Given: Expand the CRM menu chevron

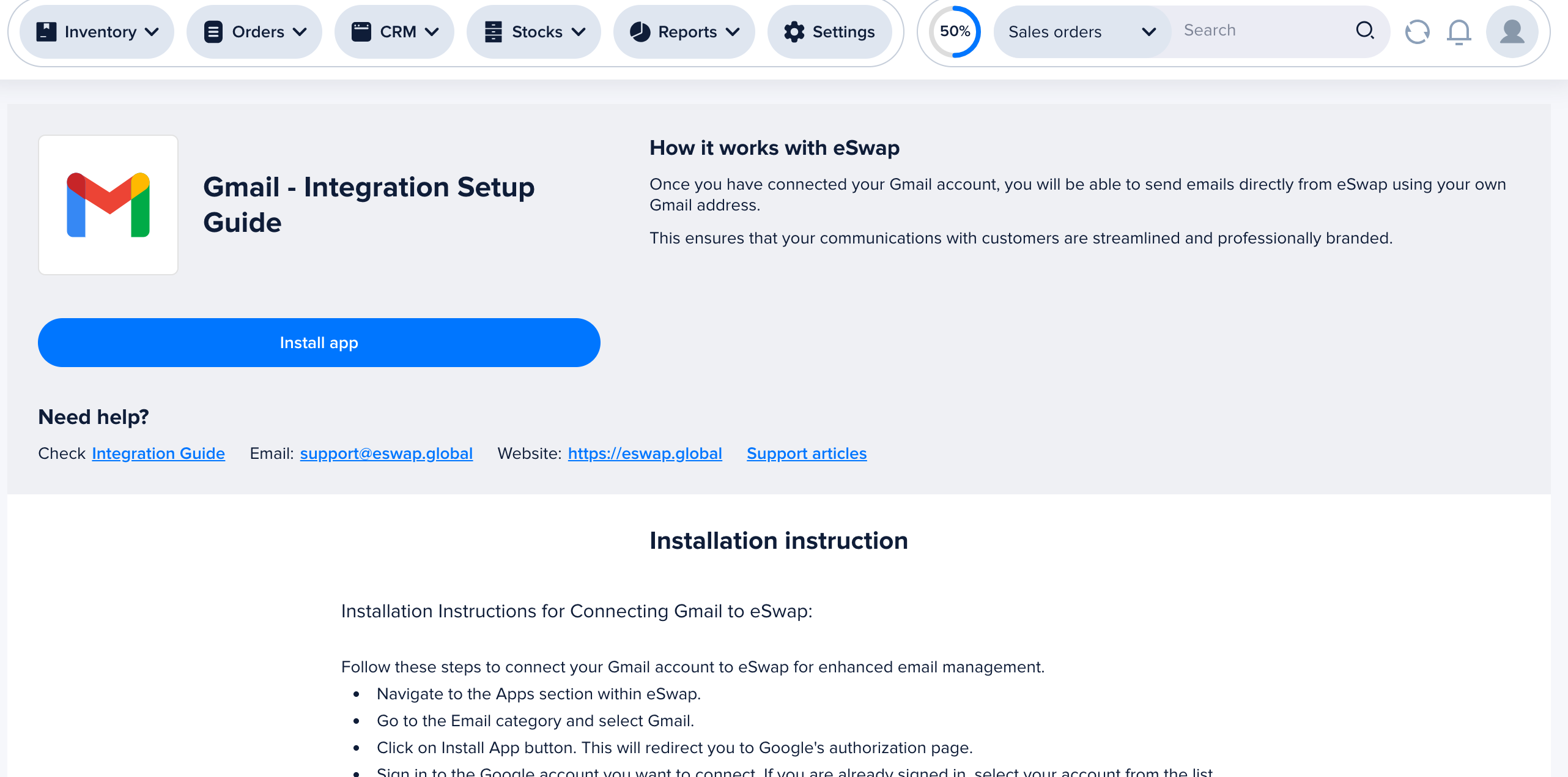Looking at the screenshot, I should (432, 32).
